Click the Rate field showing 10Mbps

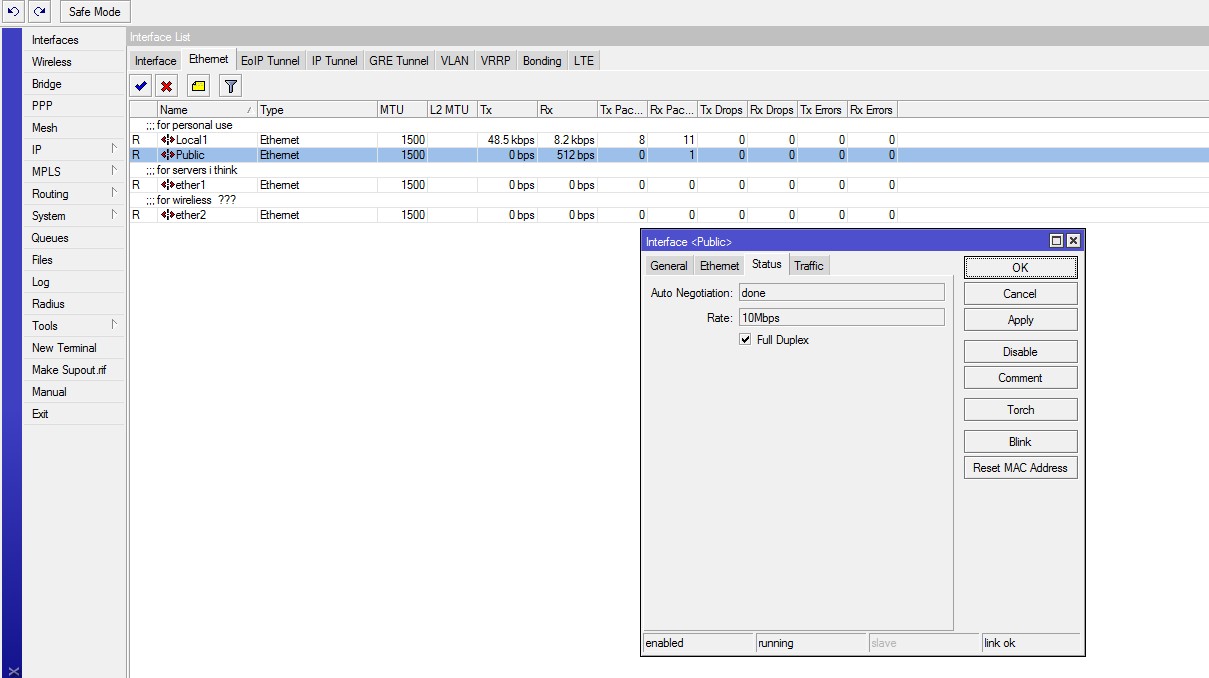[x=841, y=318]
